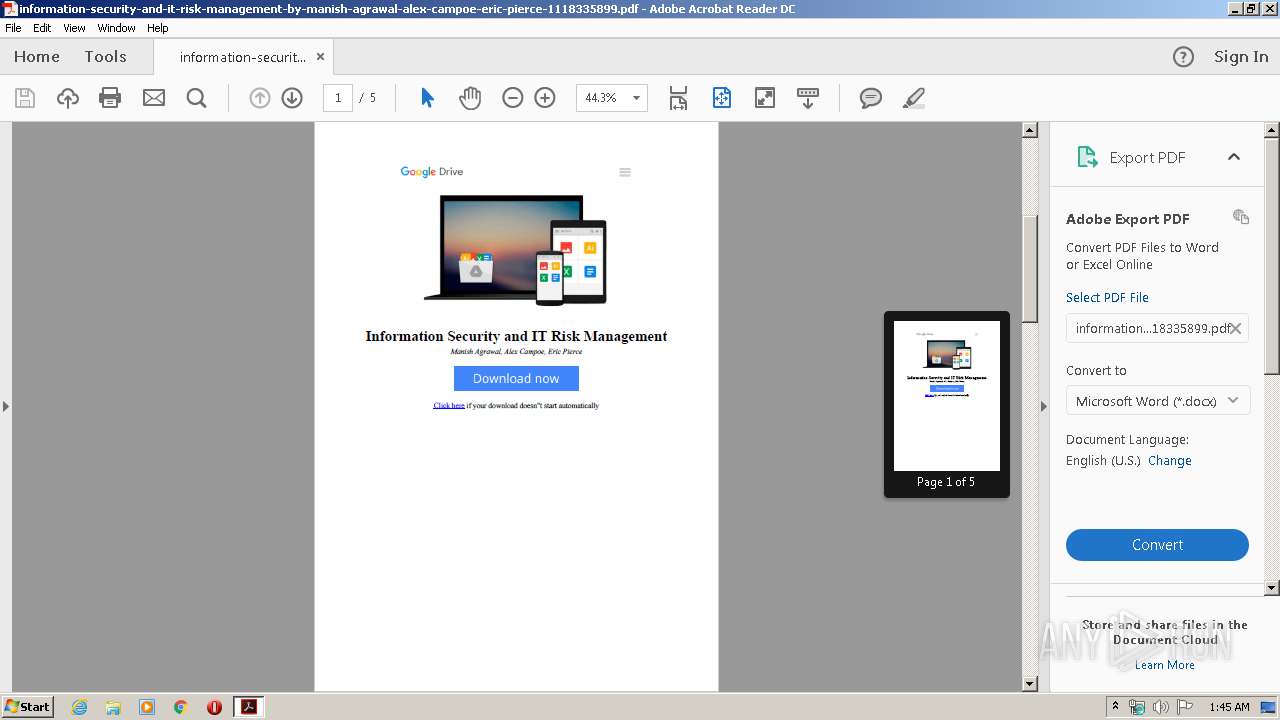Switch to the Tools tab
Screen dimensions: 1280x720
pyautogui.click(x=105, y=57)
